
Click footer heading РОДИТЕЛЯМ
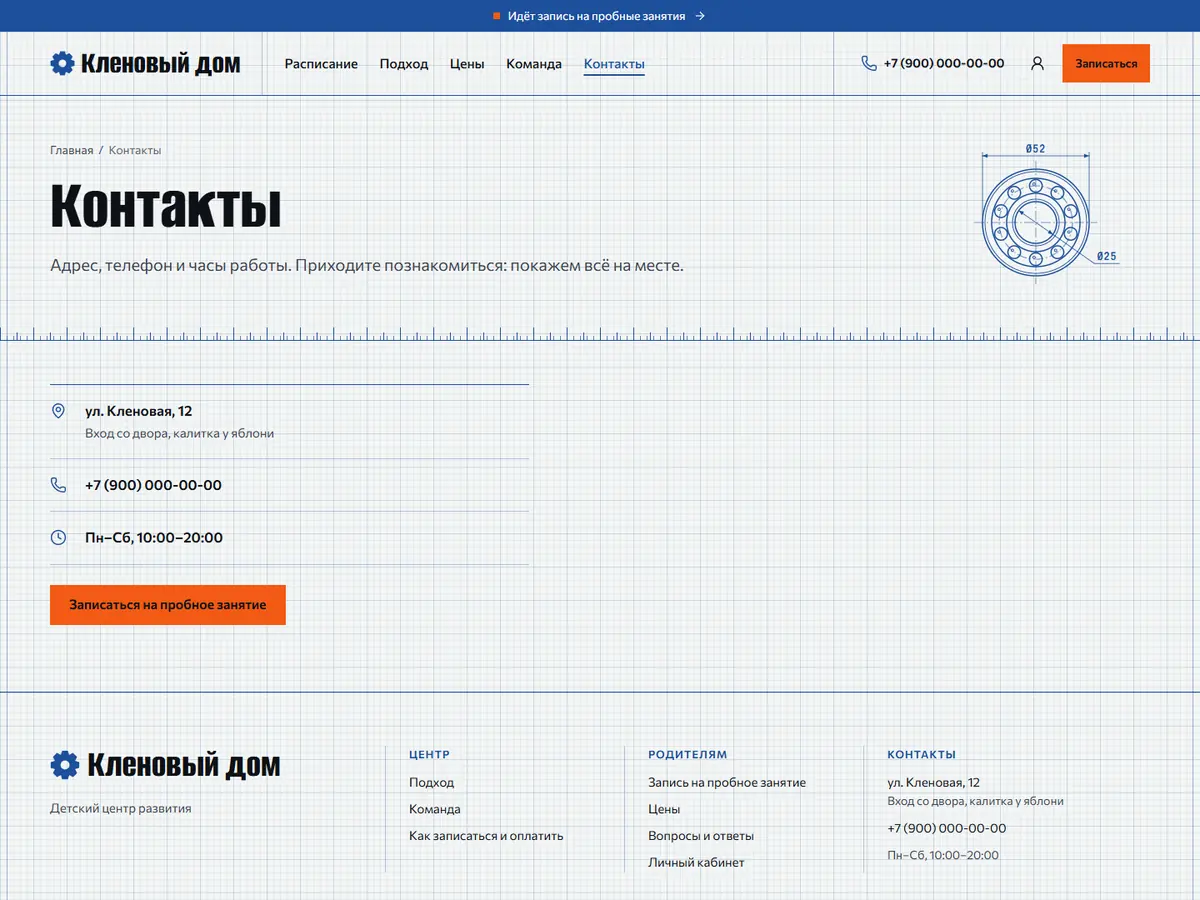(688, 754)
